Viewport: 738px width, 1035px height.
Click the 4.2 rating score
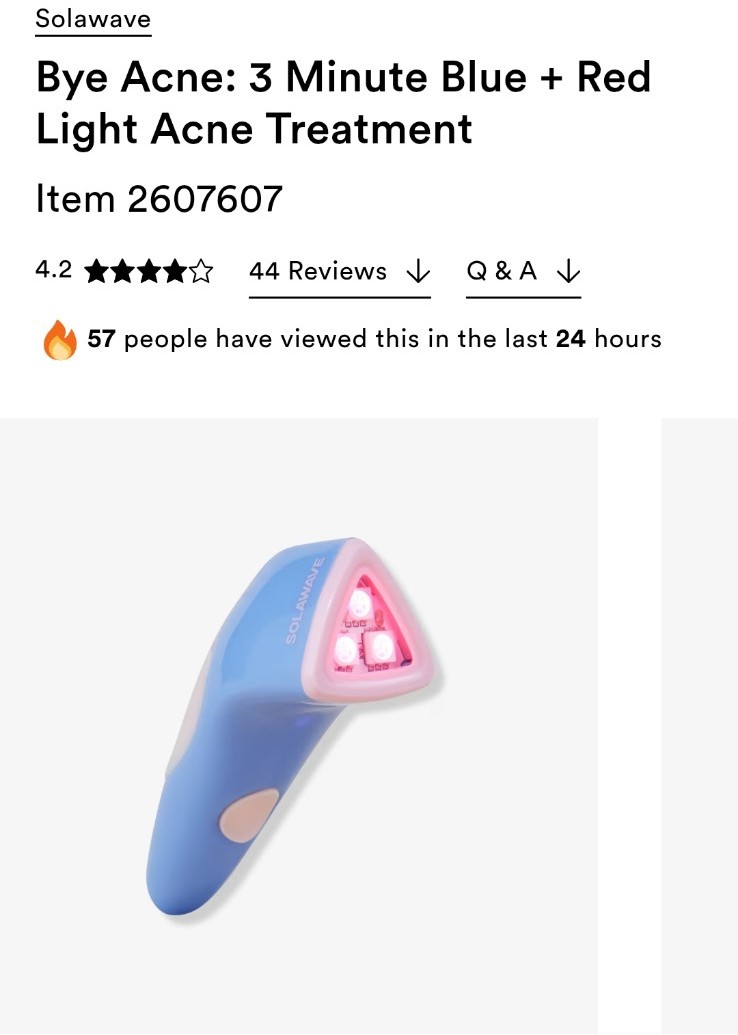click(x=53, y=270)
